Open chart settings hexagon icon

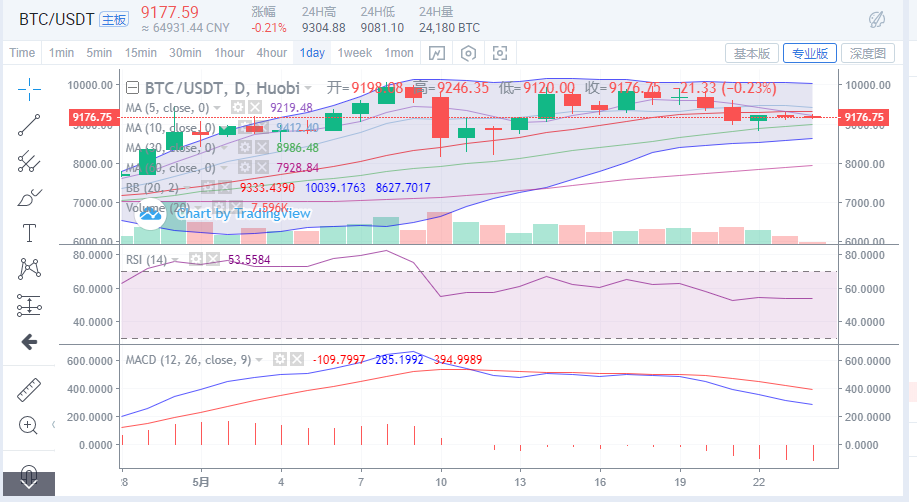click(468, 53)
